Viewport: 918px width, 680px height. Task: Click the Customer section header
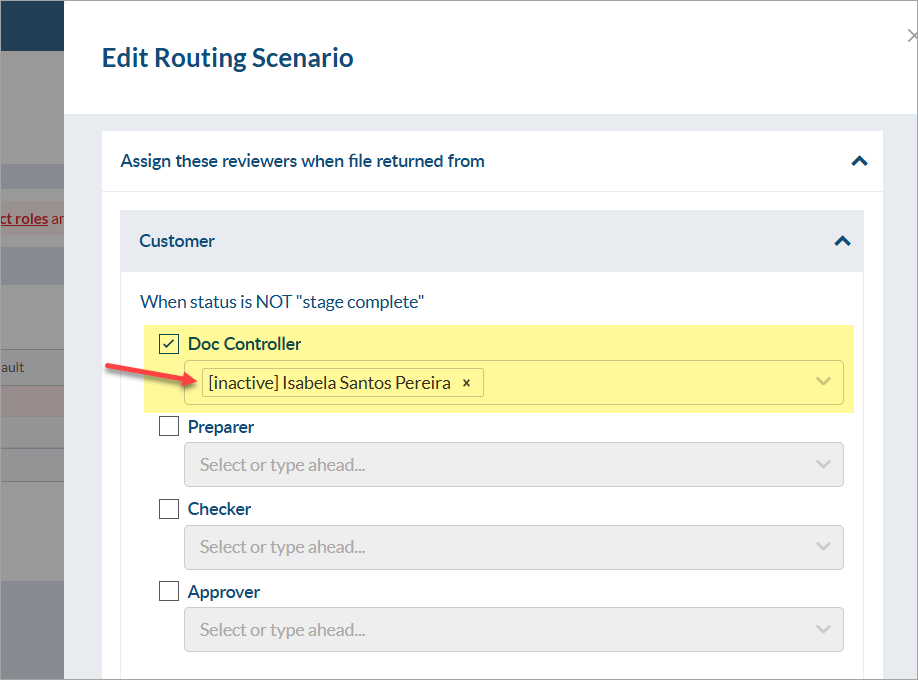177,241
